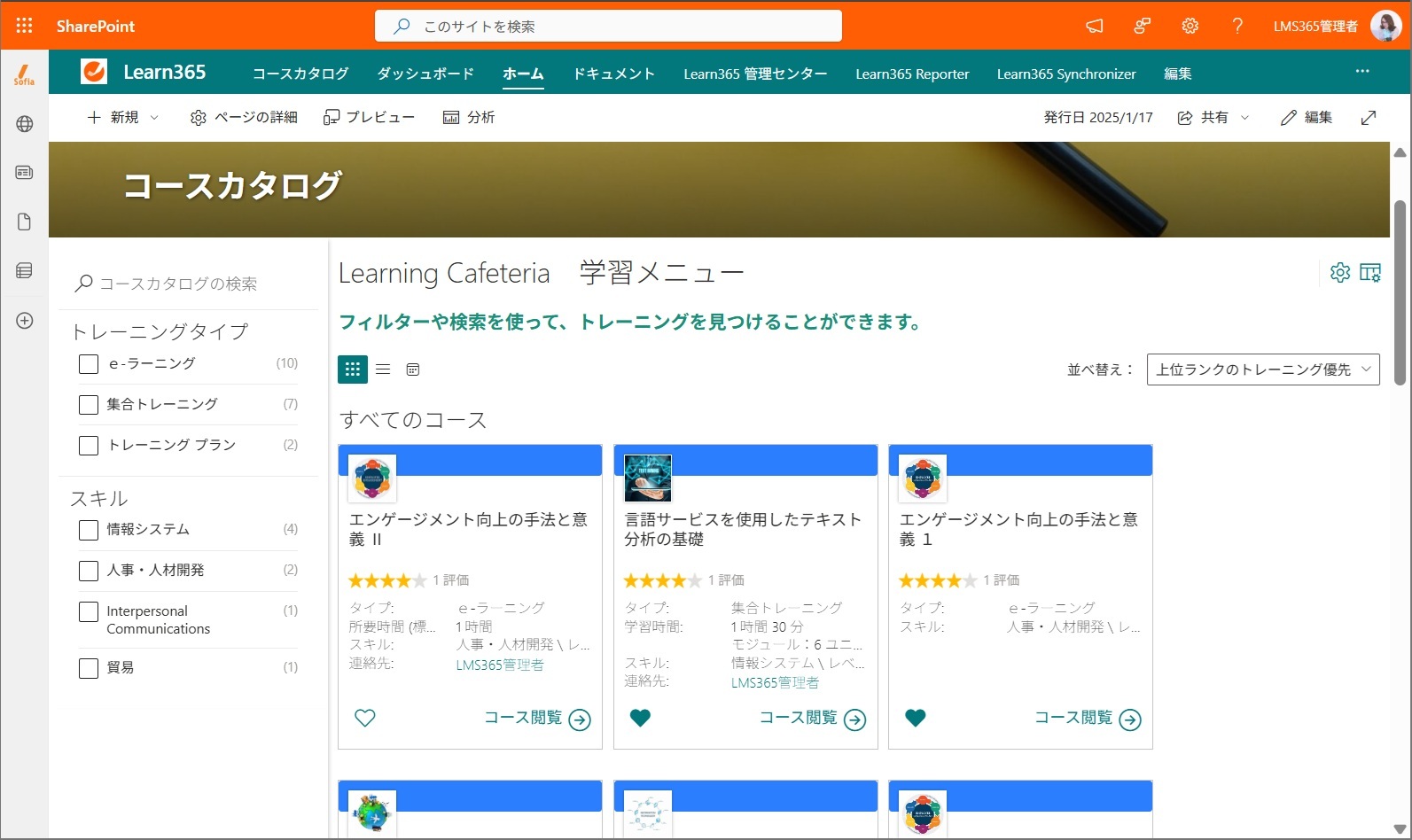The height and width of the screenshot is (840, 1412).
Task: Unfavorite the 言語サービスを使用したテキスト分析の基礎 course heart
Action: click(640, 718)
